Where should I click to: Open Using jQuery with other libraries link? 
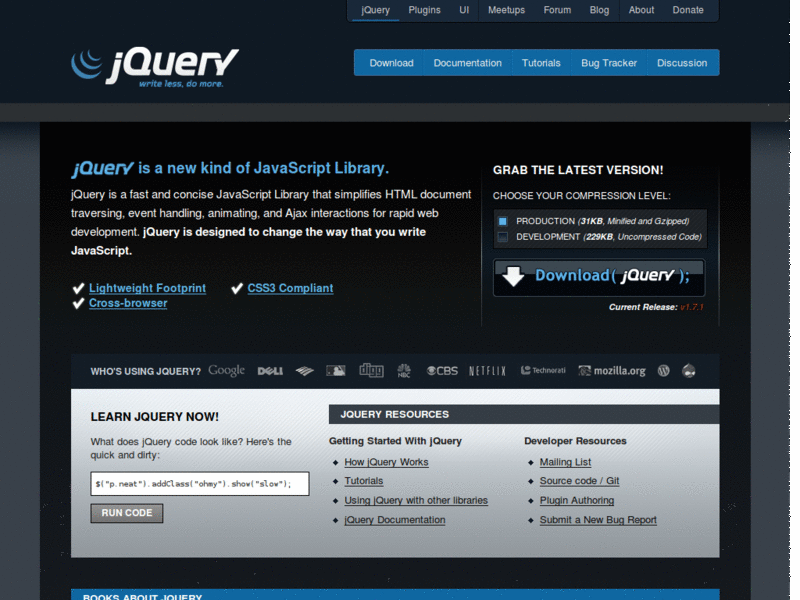point(416,500)
